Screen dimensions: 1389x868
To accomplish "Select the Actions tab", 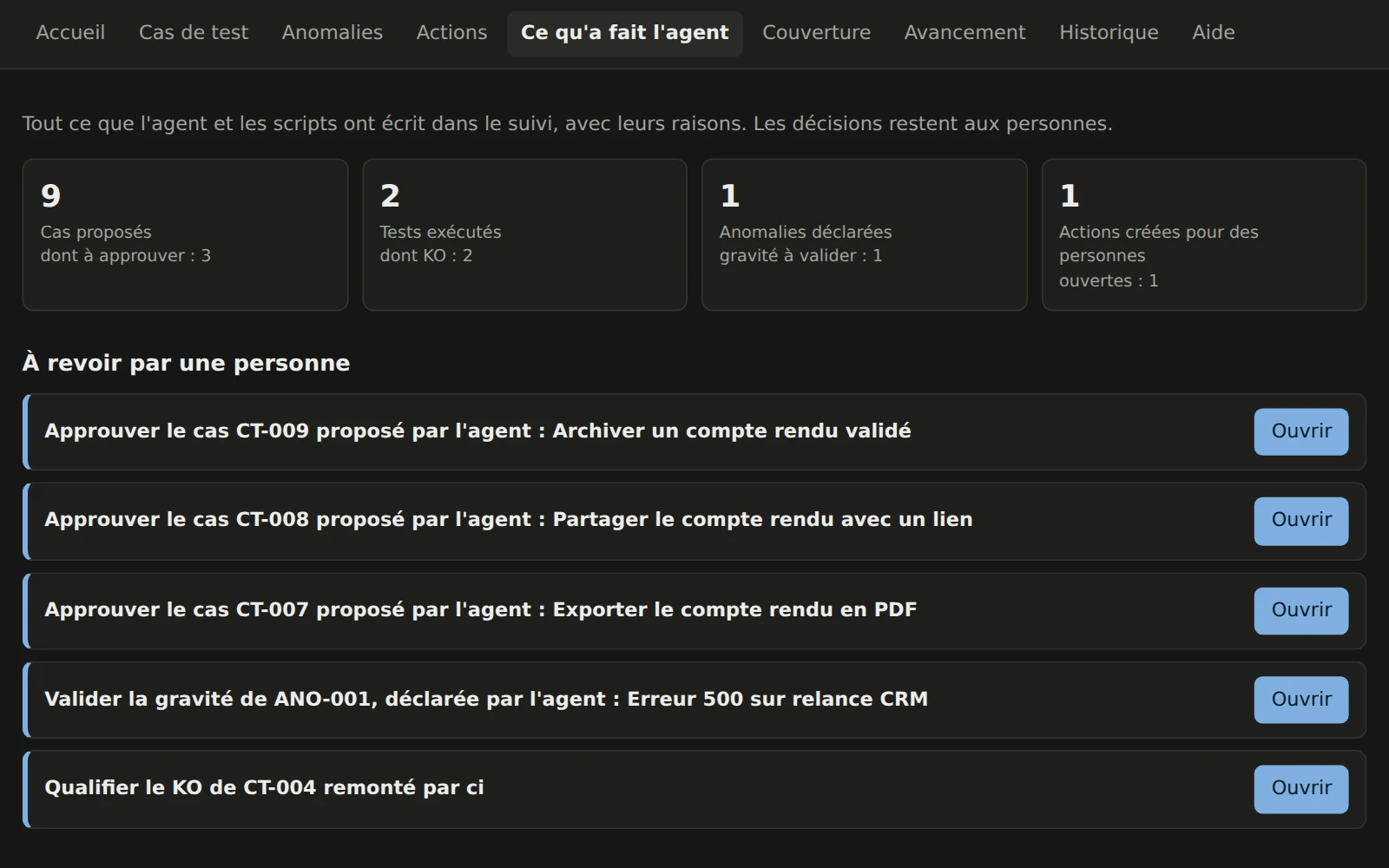I will tap(451, 33).
